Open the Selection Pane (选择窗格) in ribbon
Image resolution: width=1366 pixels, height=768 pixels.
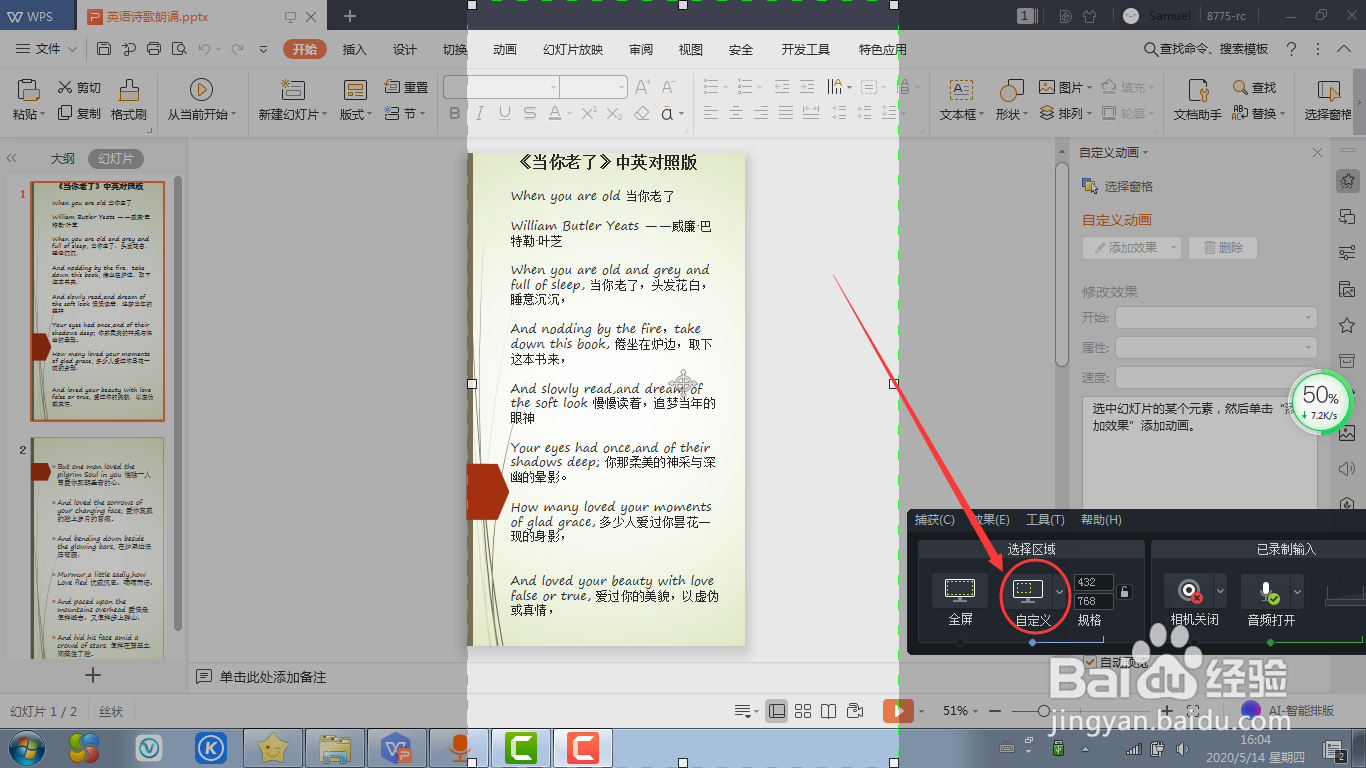(1328, 100)
